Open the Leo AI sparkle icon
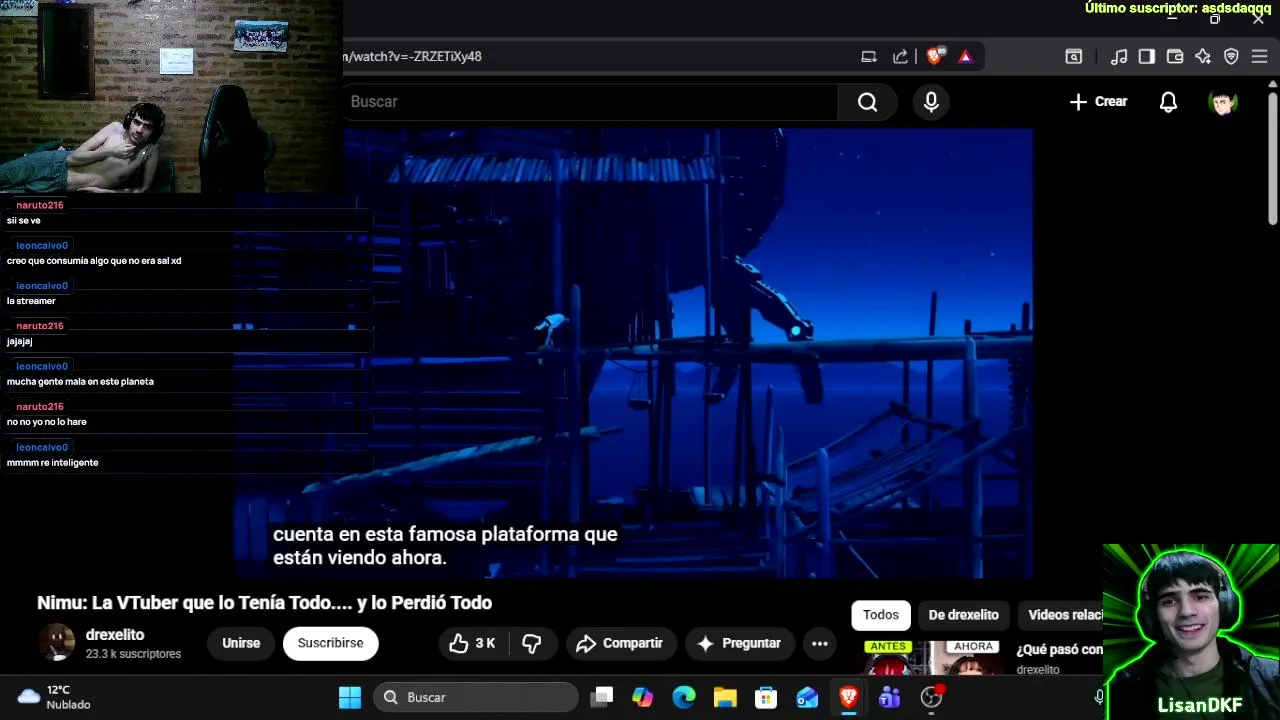Screen dimensions: 1280x720 (x=1203, y=57)
